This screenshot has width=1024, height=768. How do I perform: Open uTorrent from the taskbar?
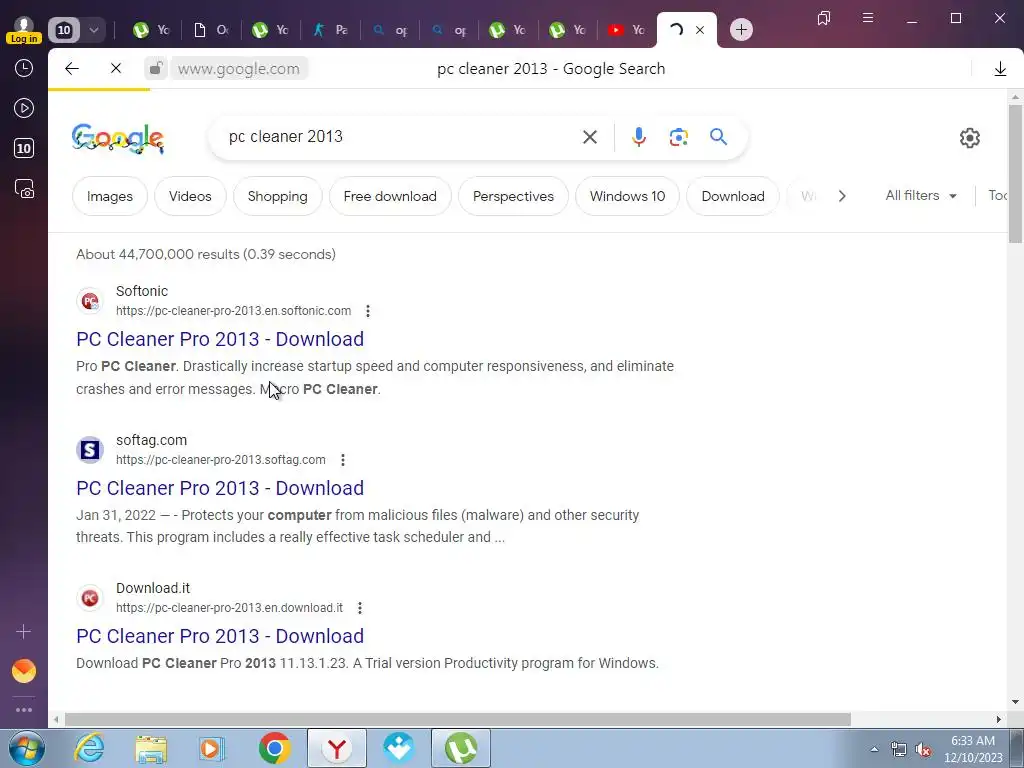point(461,748)
